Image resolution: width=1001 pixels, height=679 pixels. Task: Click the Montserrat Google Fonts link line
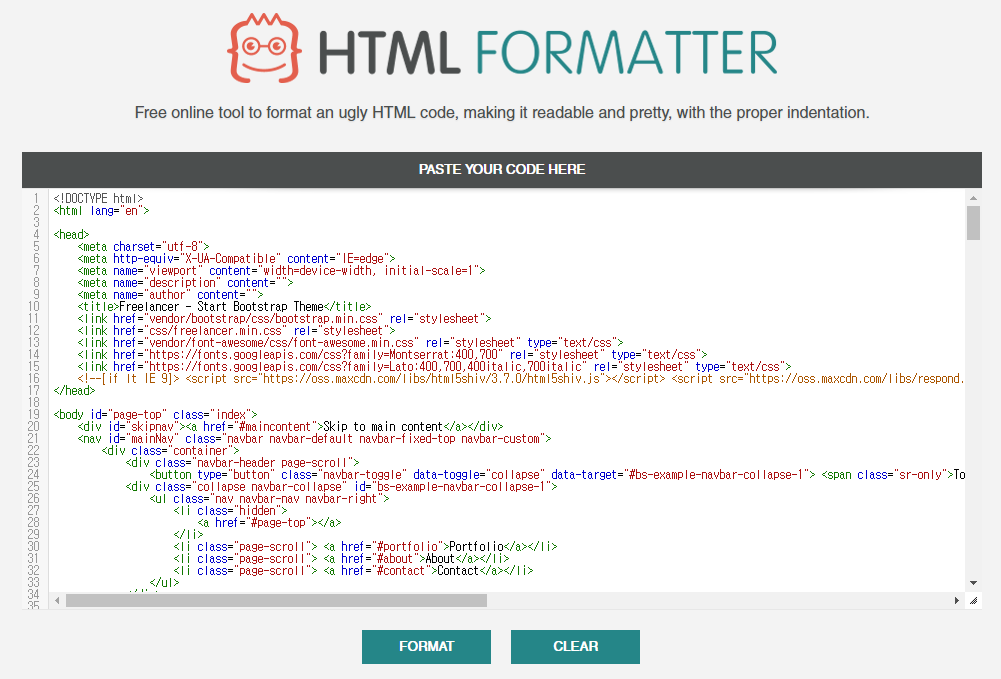tap(393, 355)
